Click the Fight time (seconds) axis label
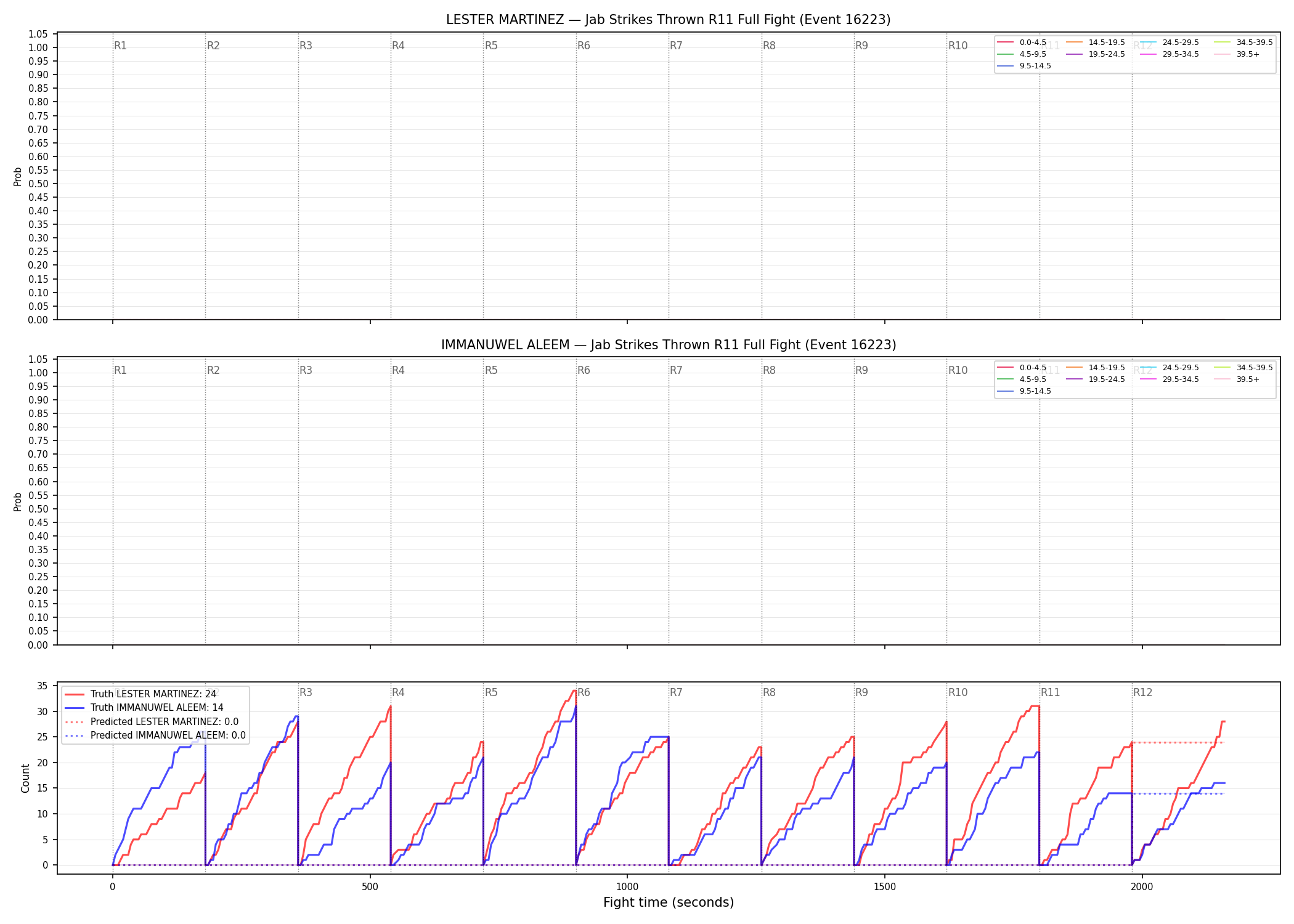 click(669, 902)
